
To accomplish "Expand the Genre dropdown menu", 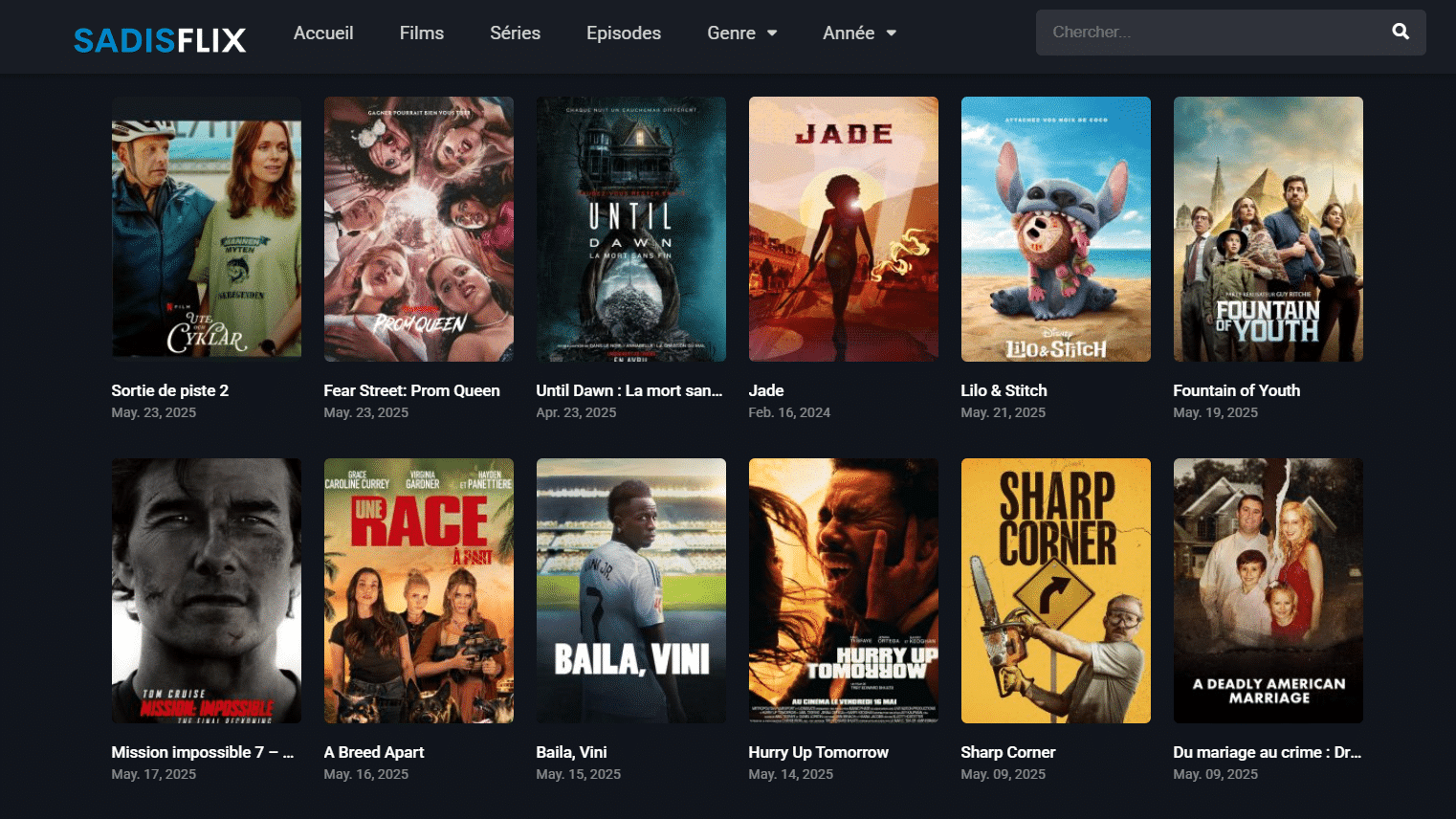I will point(741,33).
